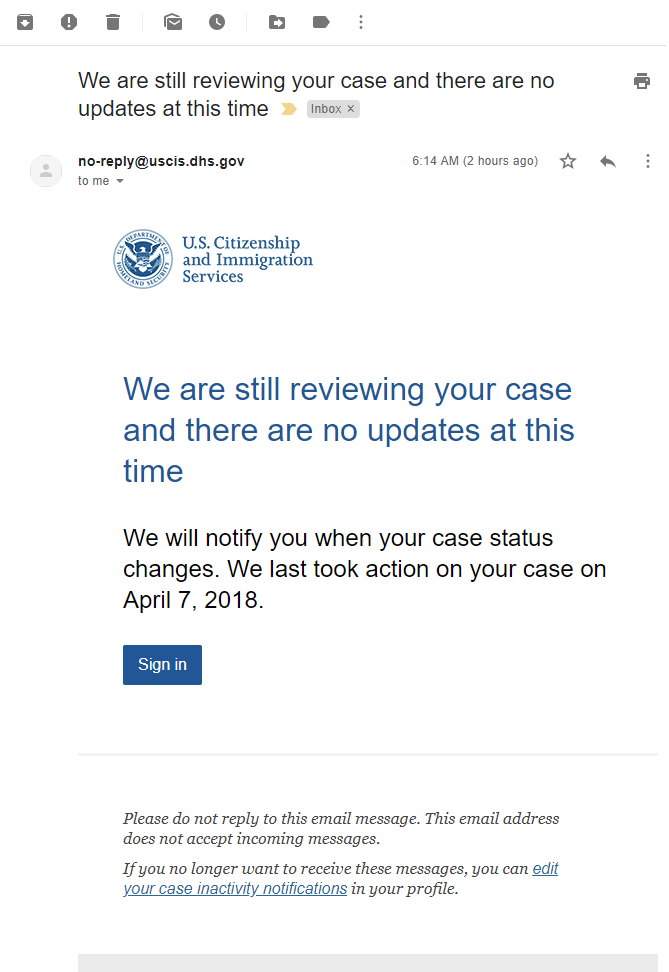
Task: Click the sender avatar image
Action: click(x=46, y=170)
